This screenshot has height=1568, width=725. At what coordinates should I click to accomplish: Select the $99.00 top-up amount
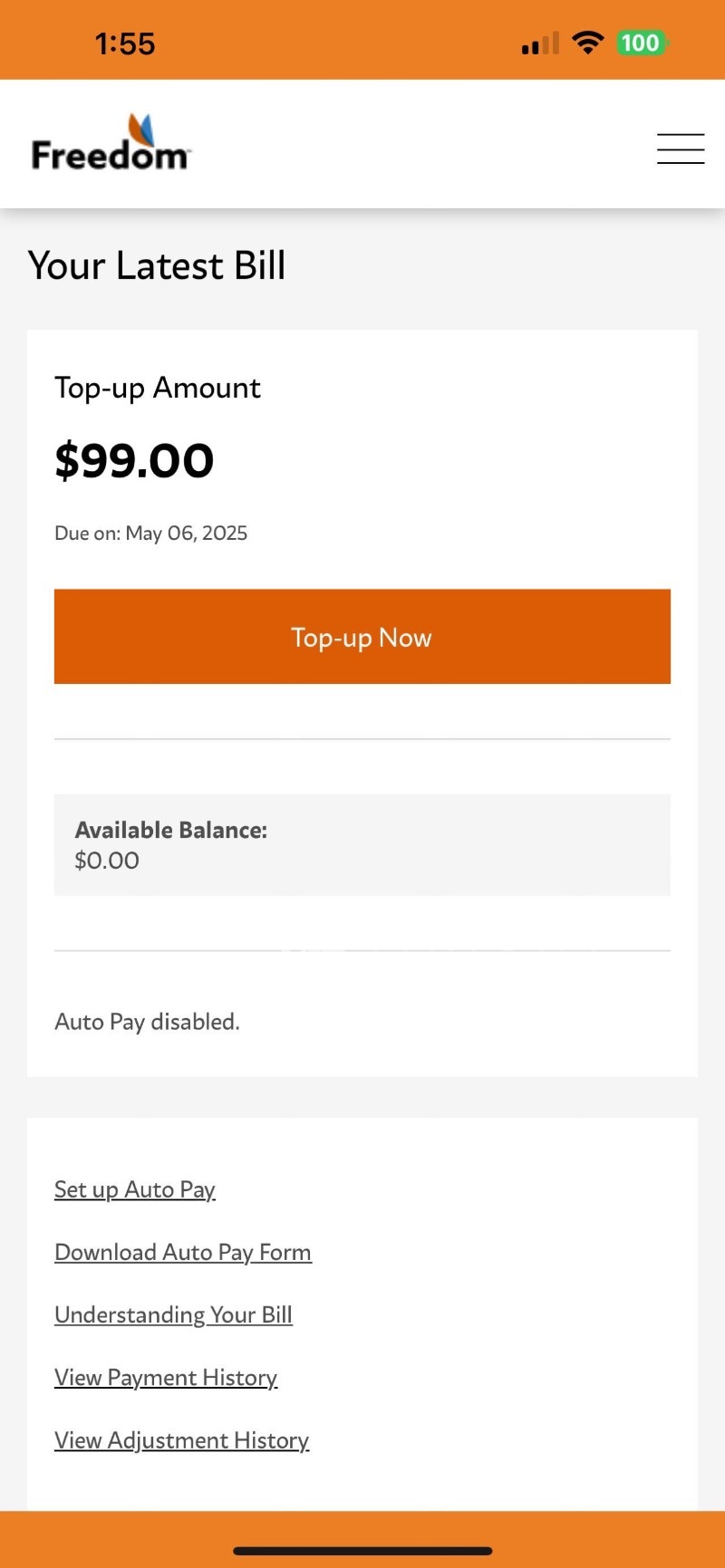tap(134, 460)
